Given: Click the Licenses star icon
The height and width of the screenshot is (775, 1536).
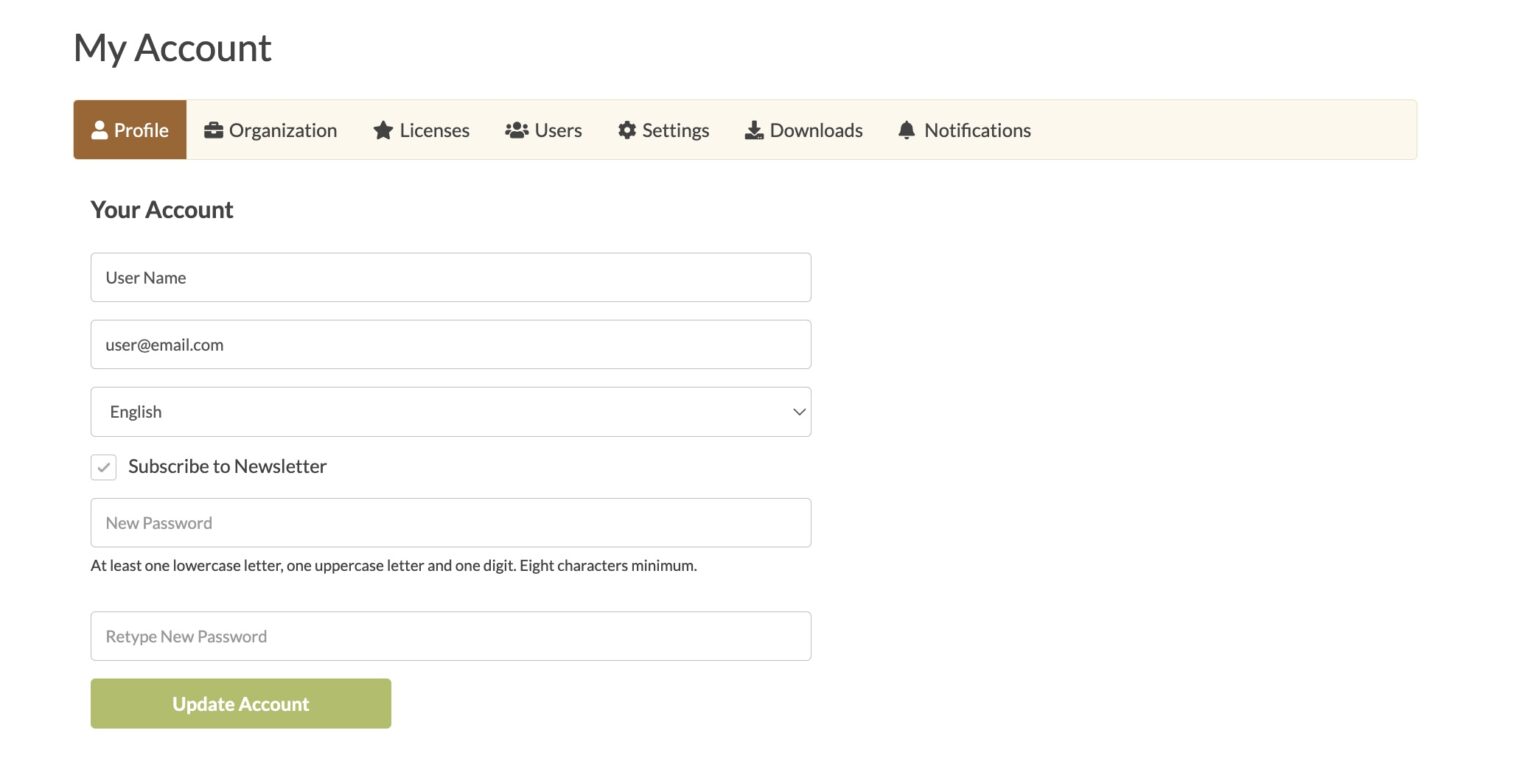Looking at the screenshot, I should pos(382,130).
